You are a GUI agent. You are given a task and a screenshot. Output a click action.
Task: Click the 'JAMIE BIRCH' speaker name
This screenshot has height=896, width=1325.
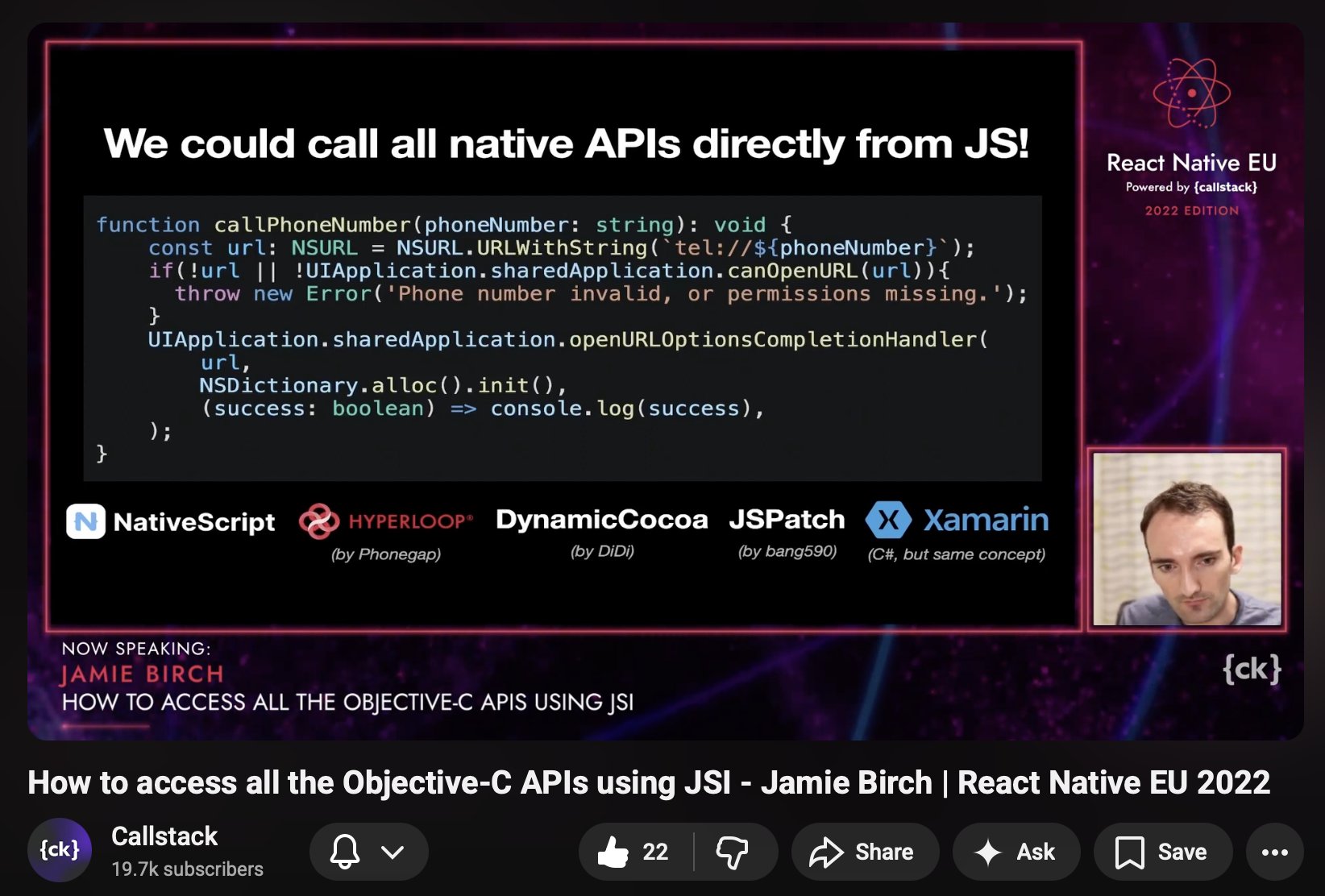point(142,674)
